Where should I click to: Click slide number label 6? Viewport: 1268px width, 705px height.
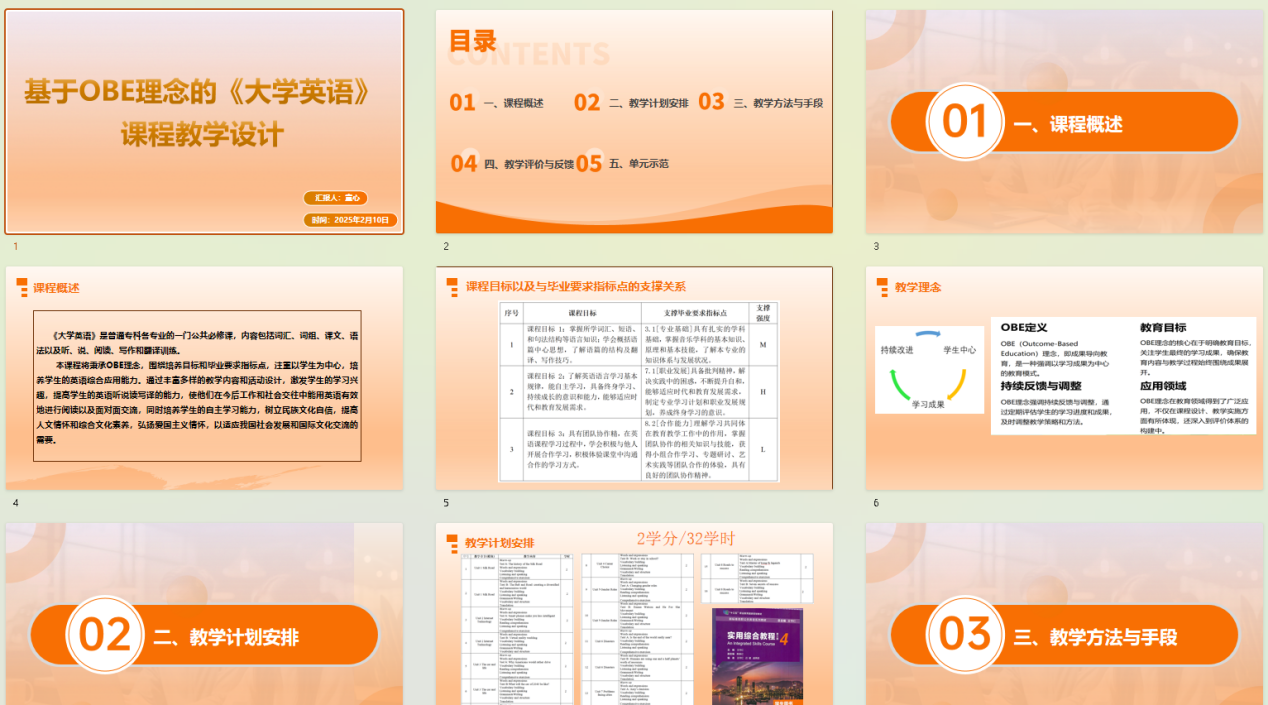876,503
